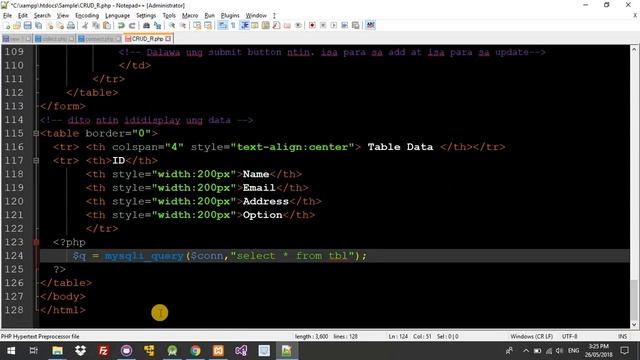Click the Zoom In toolbar icon

click(172, 25)
